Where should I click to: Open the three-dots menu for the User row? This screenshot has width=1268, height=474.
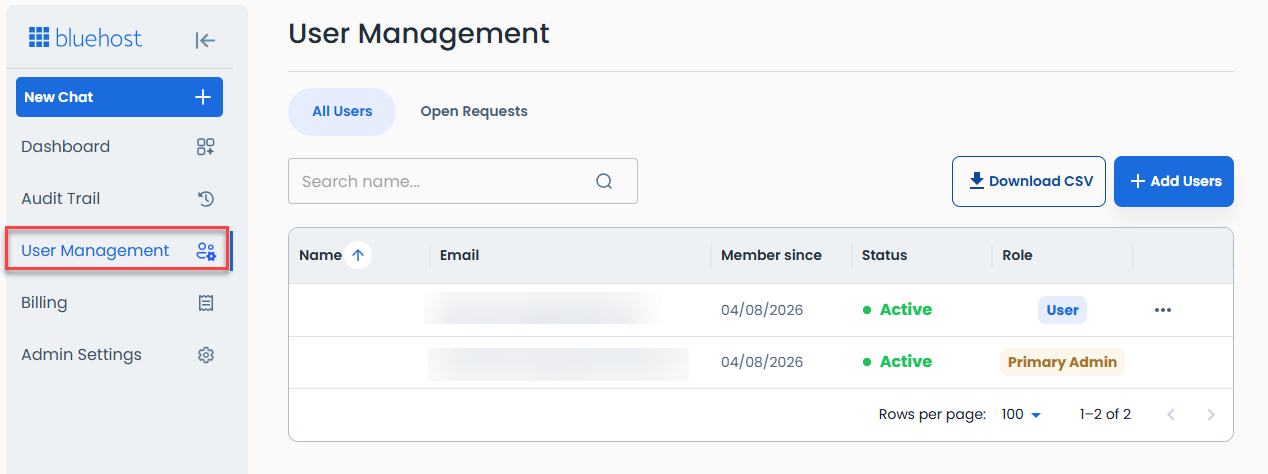[1162, 310]
